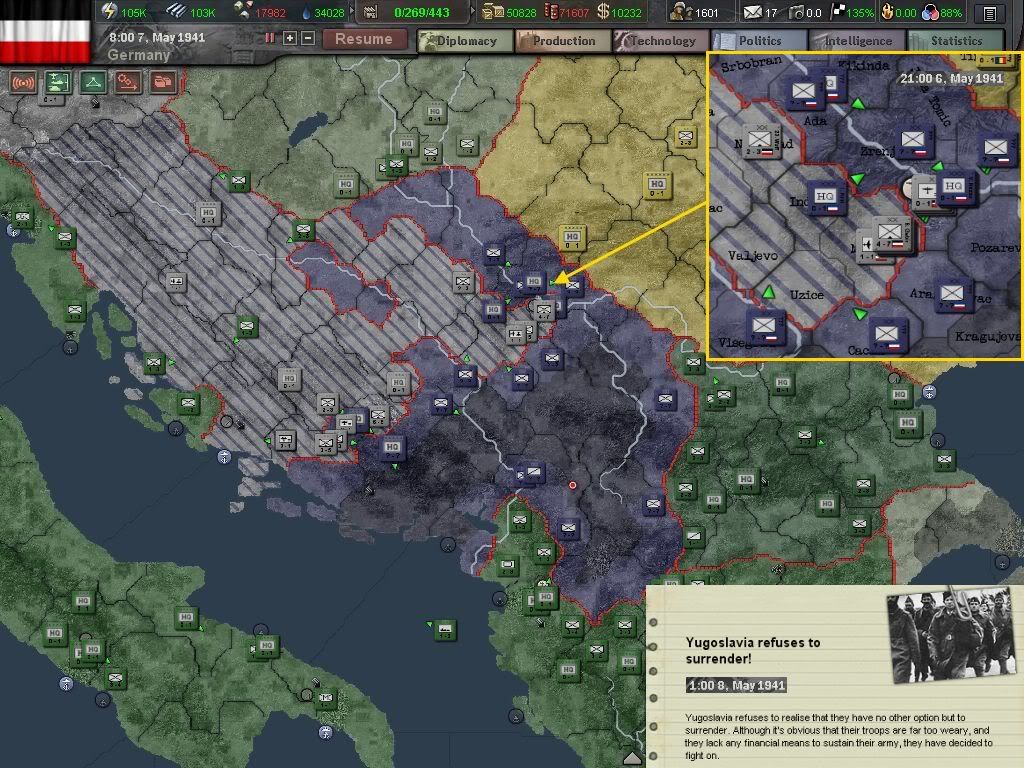Click the manpower value 1601
The height and width of the screenshot is (768, 1024).
[707, 12]
